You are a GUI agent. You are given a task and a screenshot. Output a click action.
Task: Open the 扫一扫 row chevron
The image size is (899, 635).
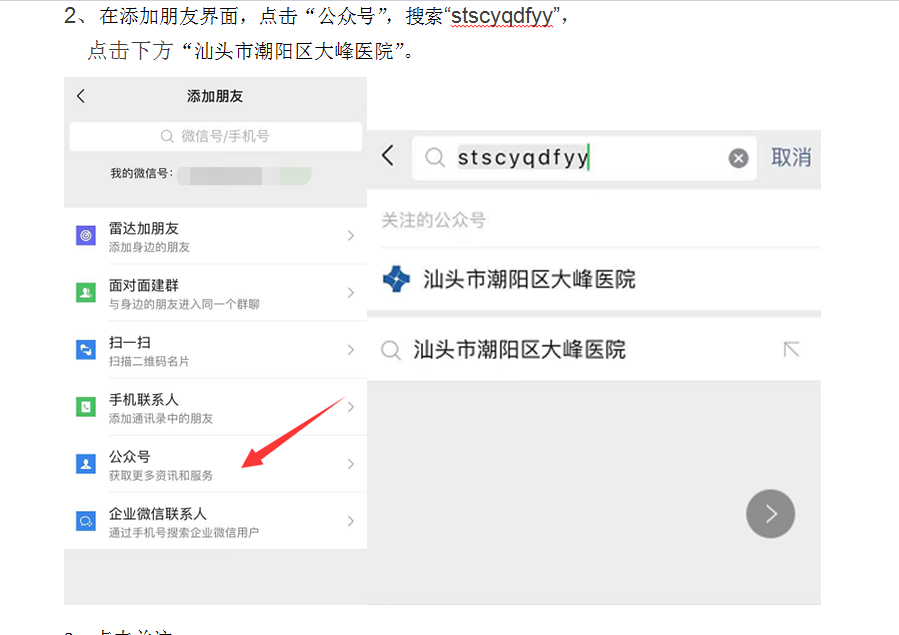[x=351, y=350]
